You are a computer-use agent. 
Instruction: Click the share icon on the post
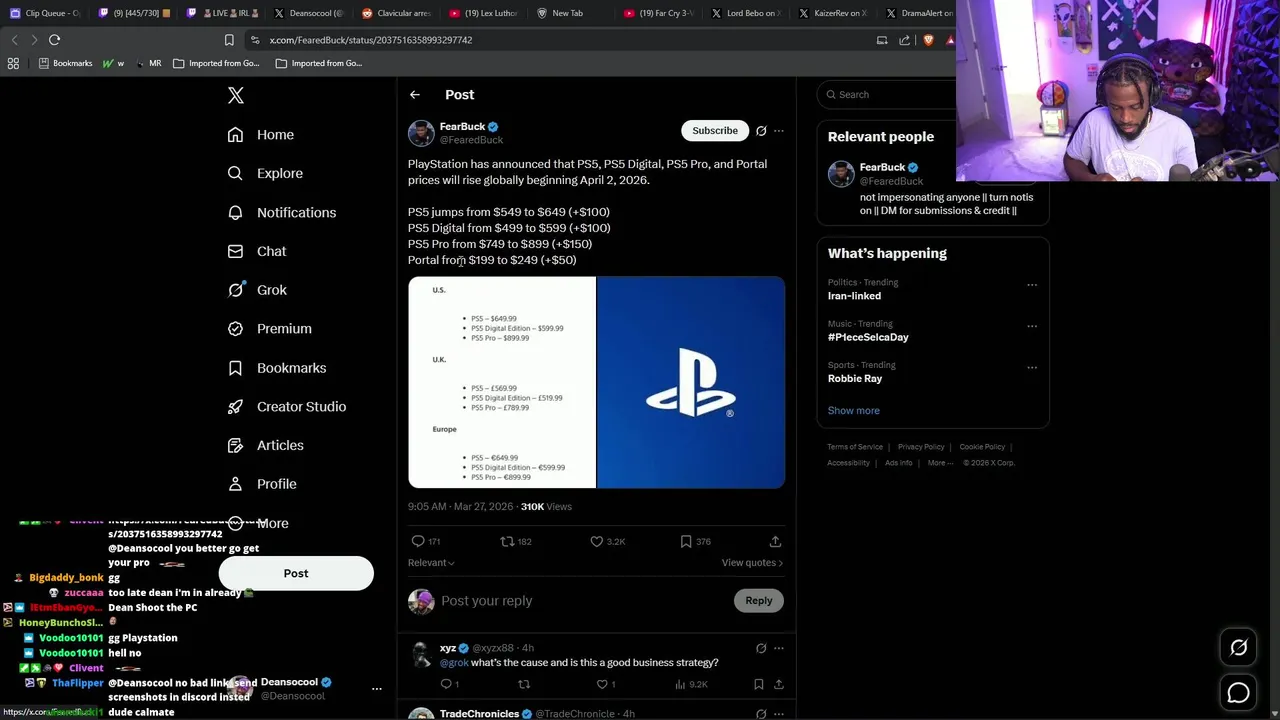775,541
